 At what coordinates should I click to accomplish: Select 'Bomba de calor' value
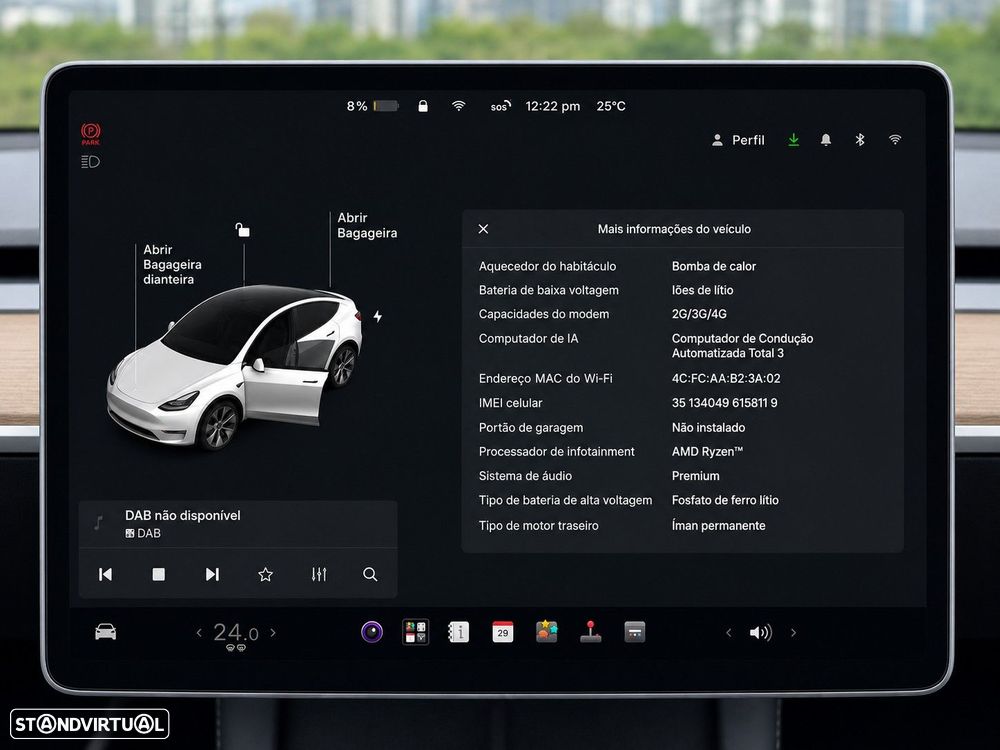tap(714, 266)
